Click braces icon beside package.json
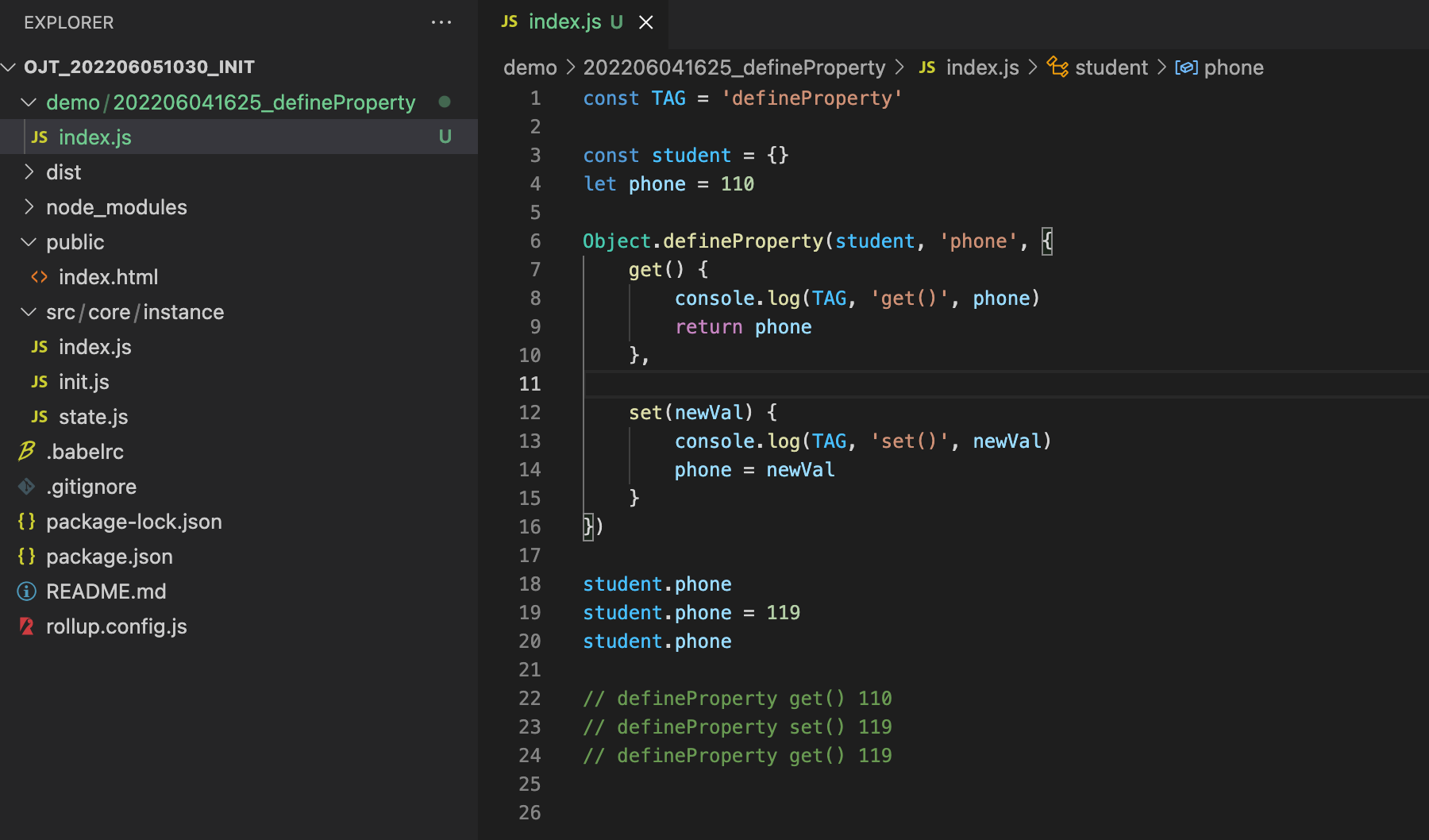1429x840 pixels. click(x=26, y=556)
